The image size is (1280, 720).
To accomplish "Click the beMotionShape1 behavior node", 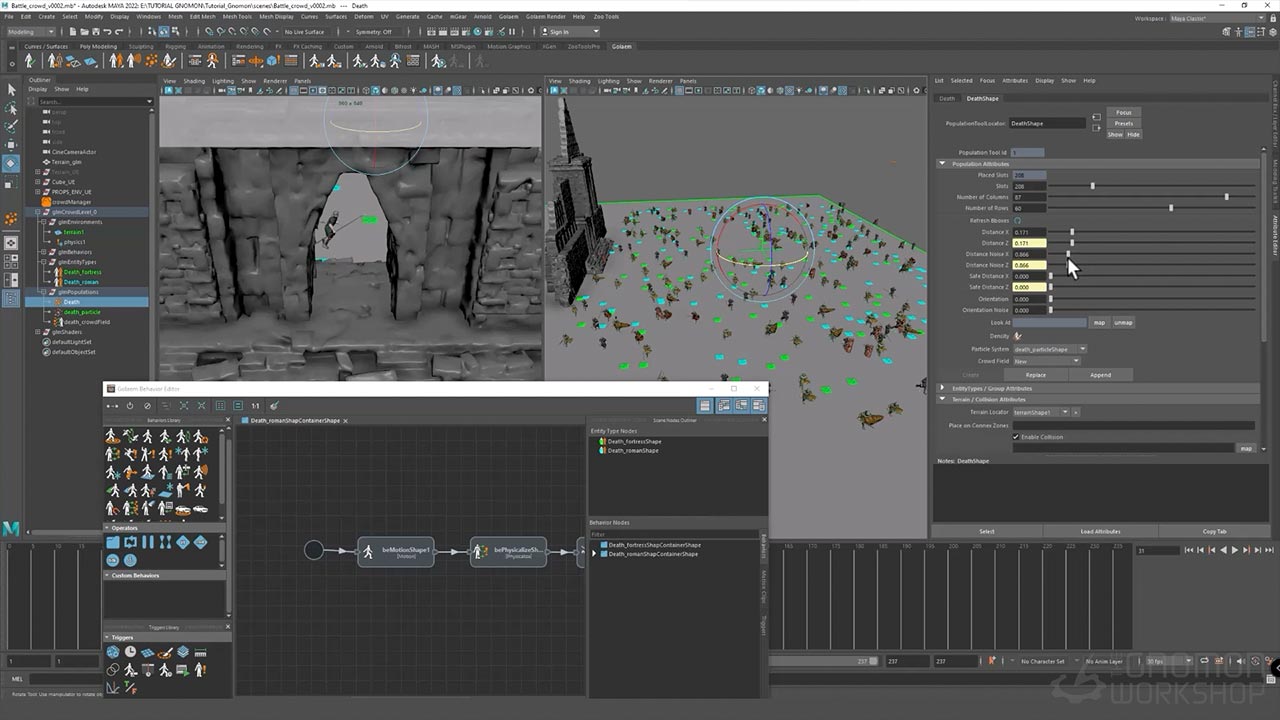I will click(396, 551).
